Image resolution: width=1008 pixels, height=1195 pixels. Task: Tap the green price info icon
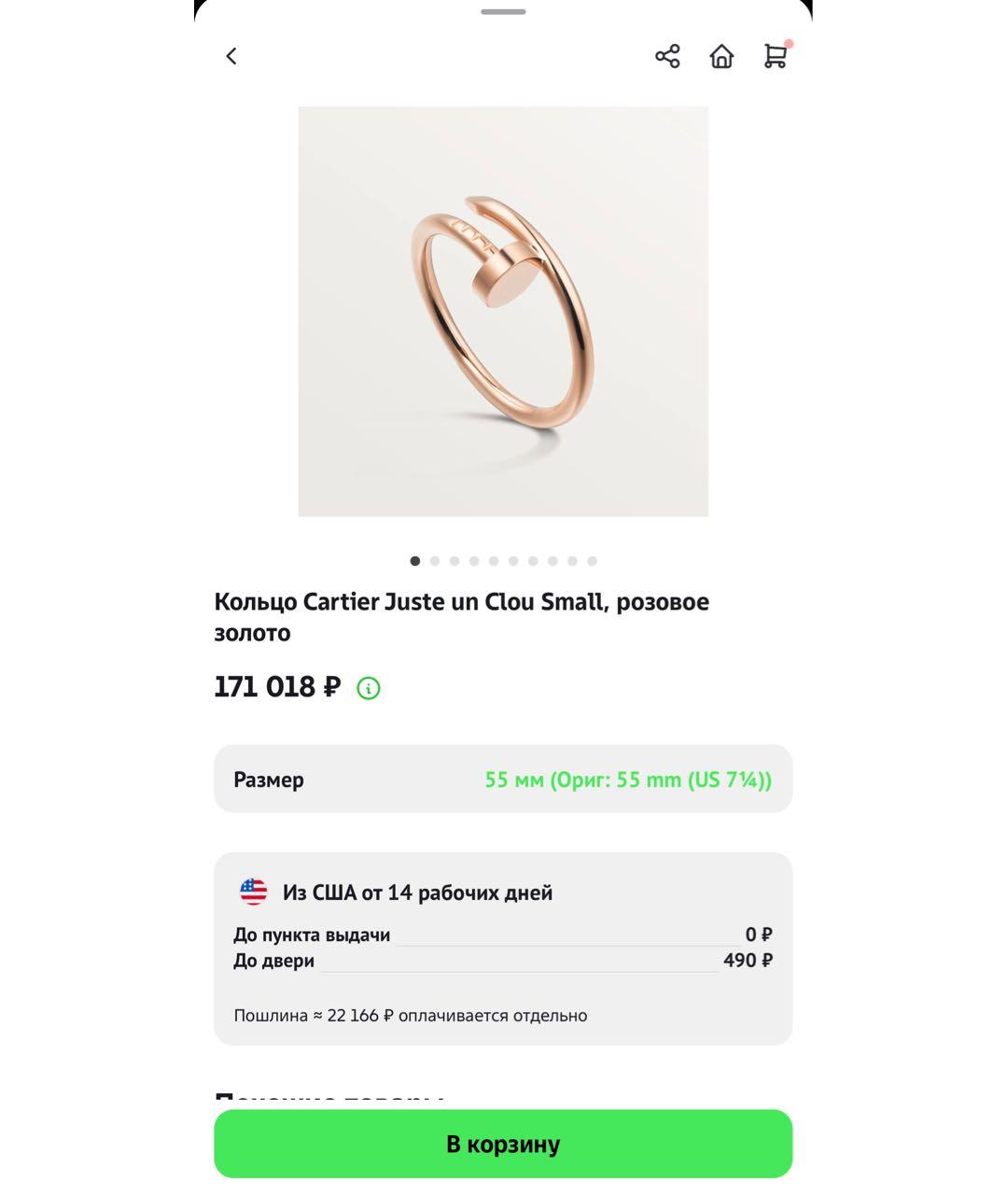[x=368, y=688]
